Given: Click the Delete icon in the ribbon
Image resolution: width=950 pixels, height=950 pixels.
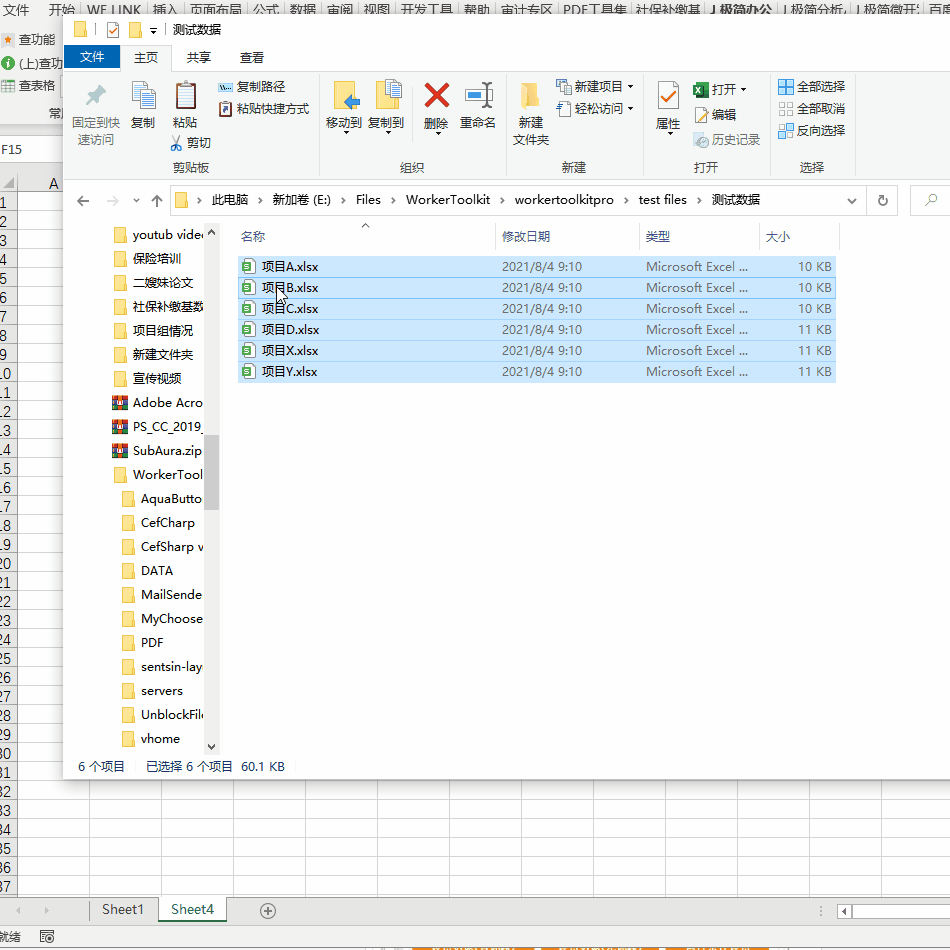Looking at the screenshot, I should click(x=436, y=97).
